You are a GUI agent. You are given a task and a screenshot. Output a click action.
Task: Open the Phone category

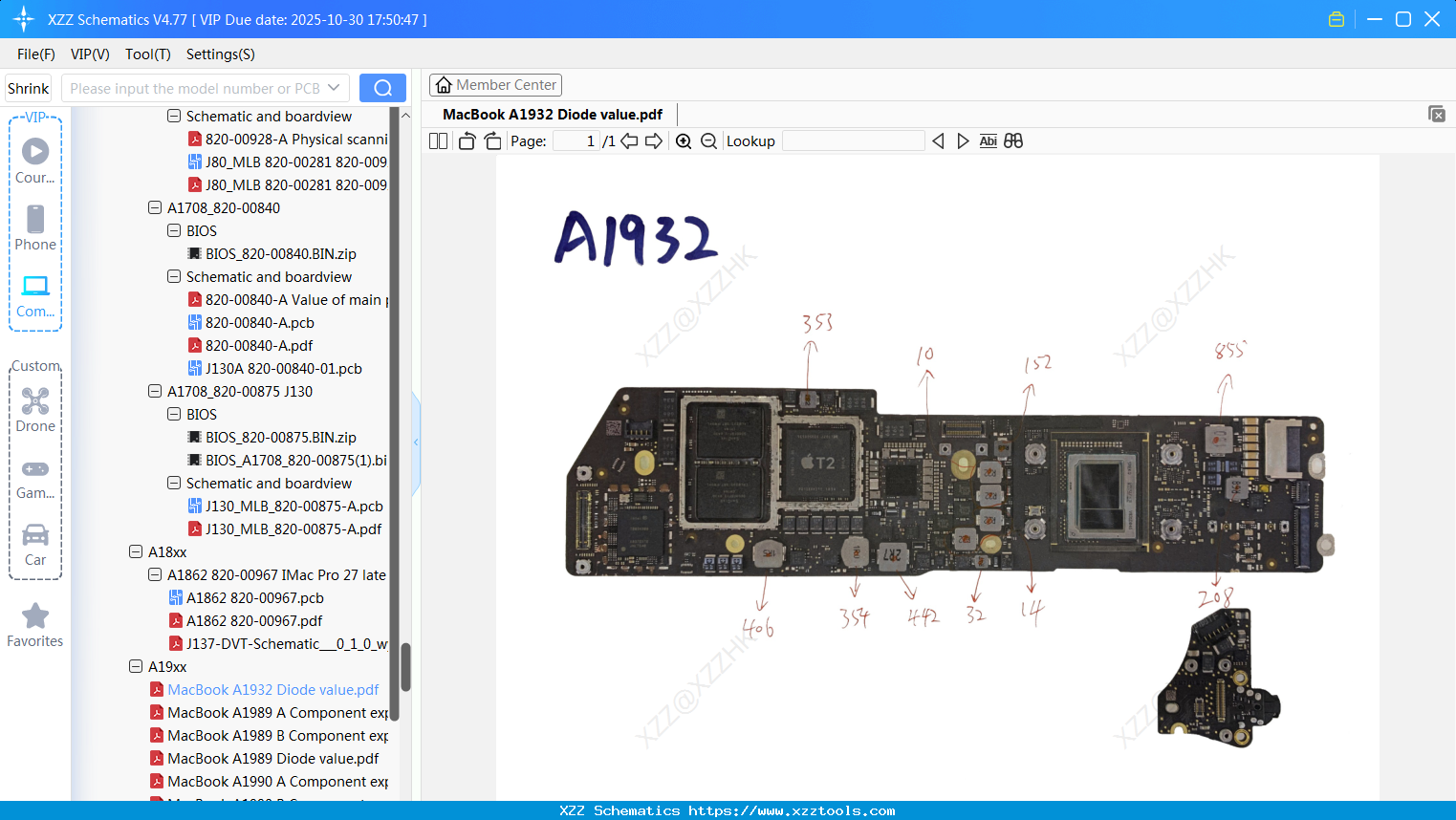tap(35, 227)
